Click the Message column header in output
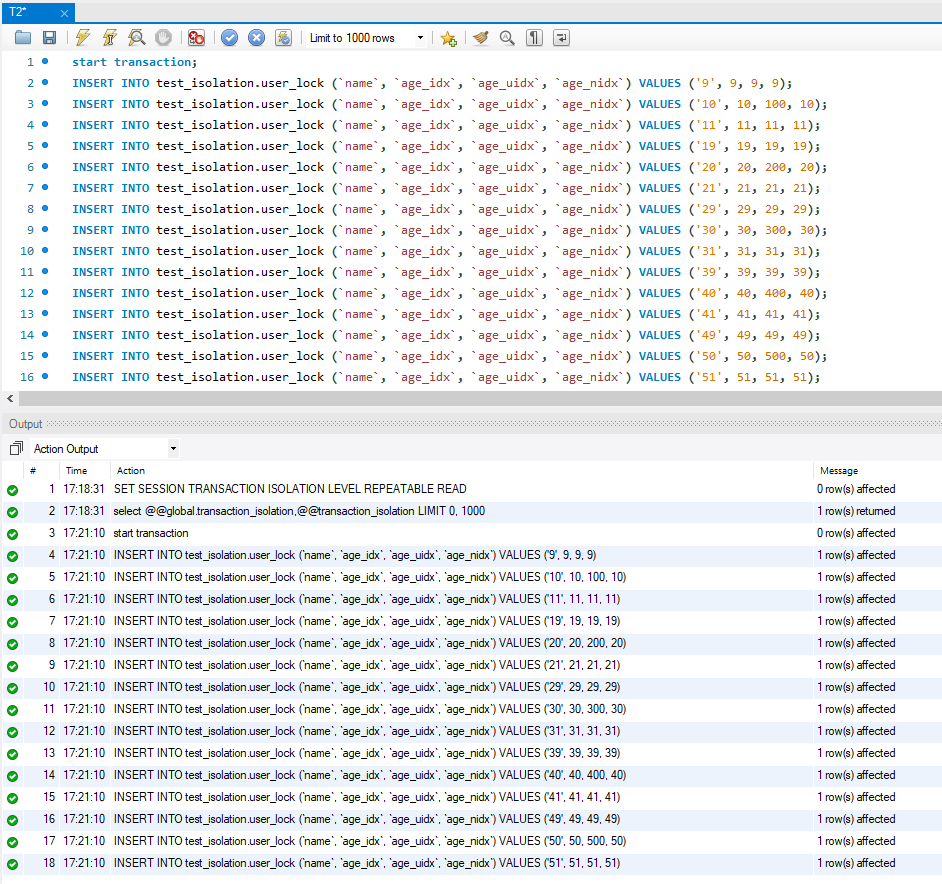The width and height of the screenshot is (942, 884). coord(839,471)
